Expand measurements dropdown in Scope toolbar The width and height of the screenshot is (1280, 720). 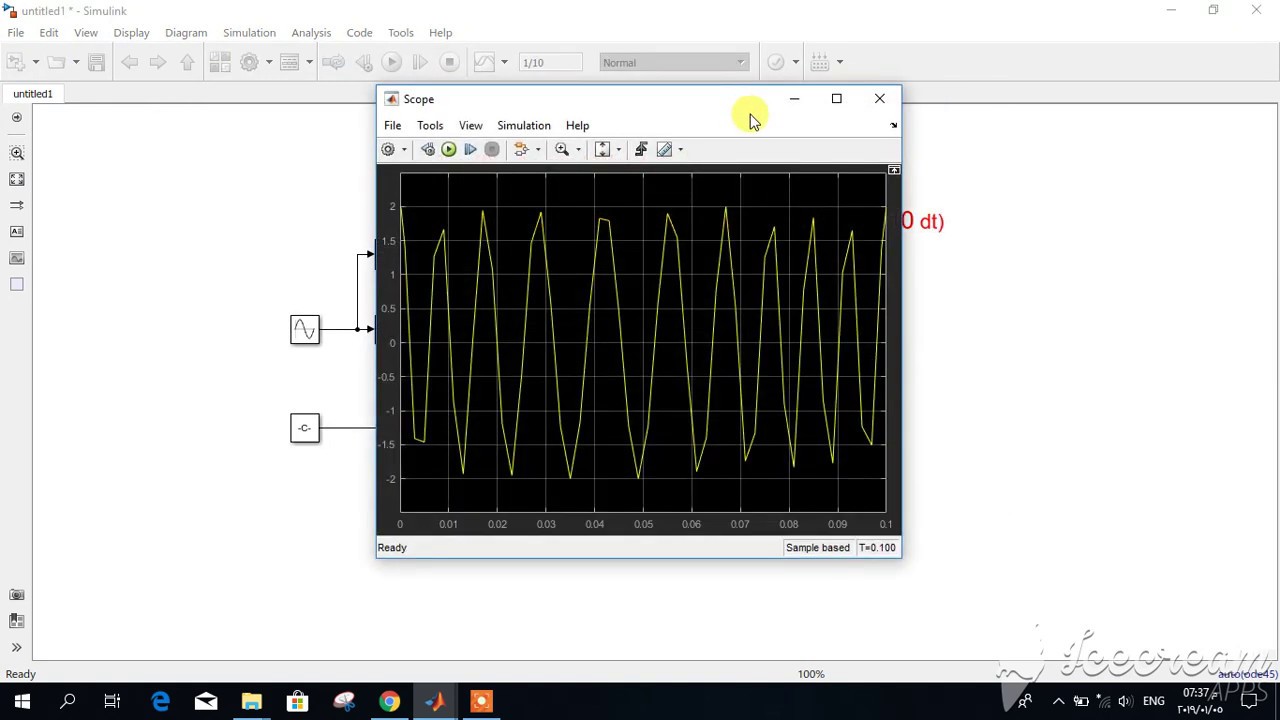coord(680,150)
